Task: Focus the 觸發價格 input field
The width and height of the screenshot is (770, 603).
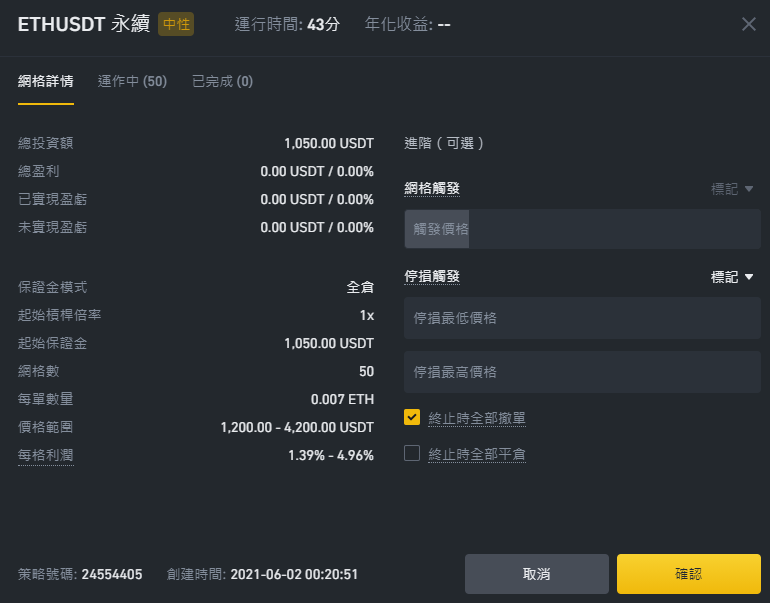Action: click(582, 229)
